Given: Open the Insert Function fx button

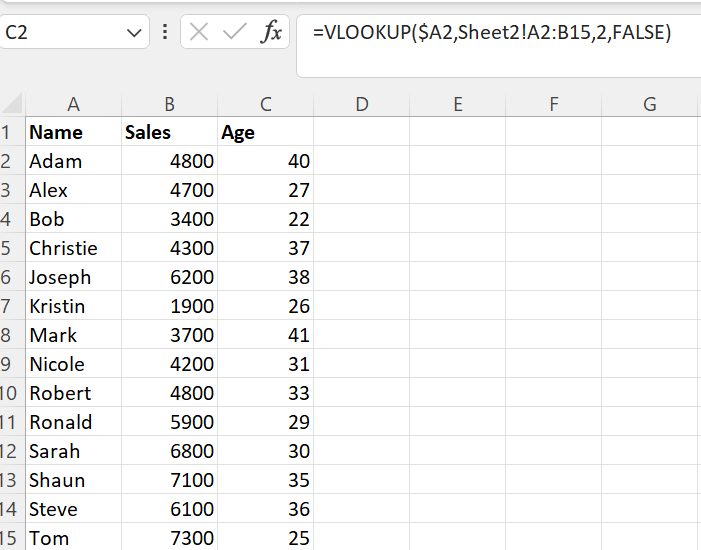Looking at the screenshot, I should click(x=271, y=32).
